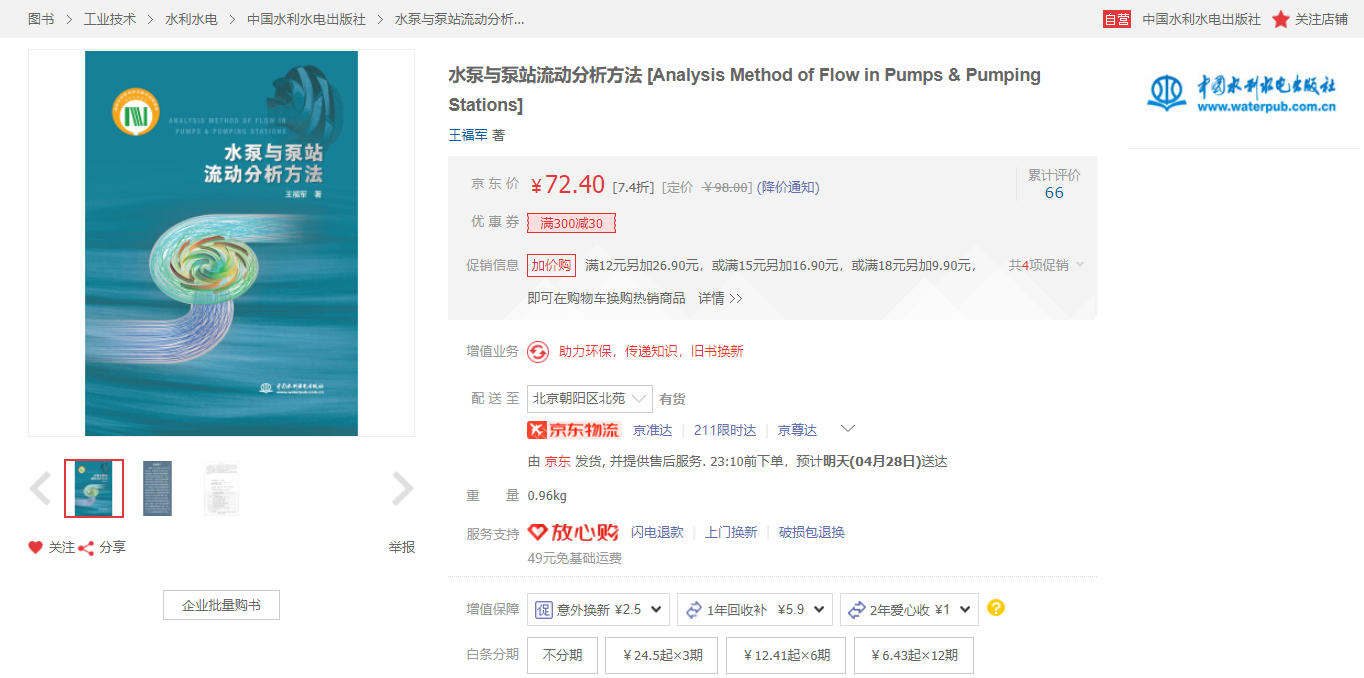Click the green 旧书换新 recycling icon
Screen dimensions: 1364x678
point(539,351)
